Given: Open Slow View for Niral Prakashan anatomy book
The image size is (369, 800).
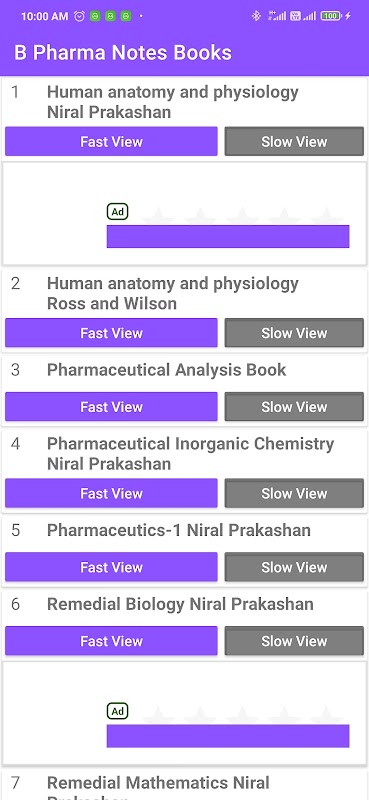Looking at the screenshot, I should 294,141.
